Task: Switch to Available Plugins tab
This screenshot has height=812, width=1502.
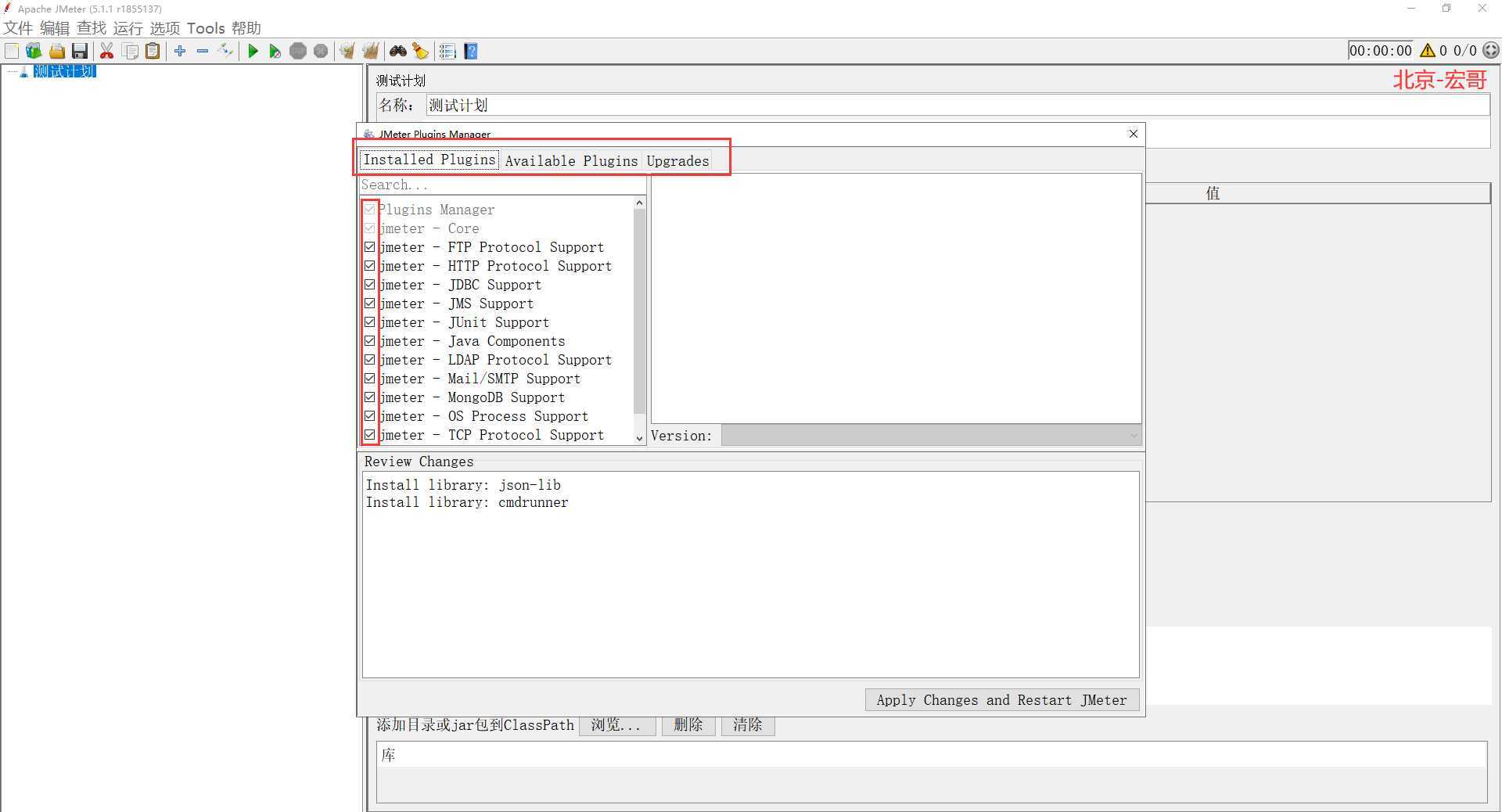Action: 571,161
